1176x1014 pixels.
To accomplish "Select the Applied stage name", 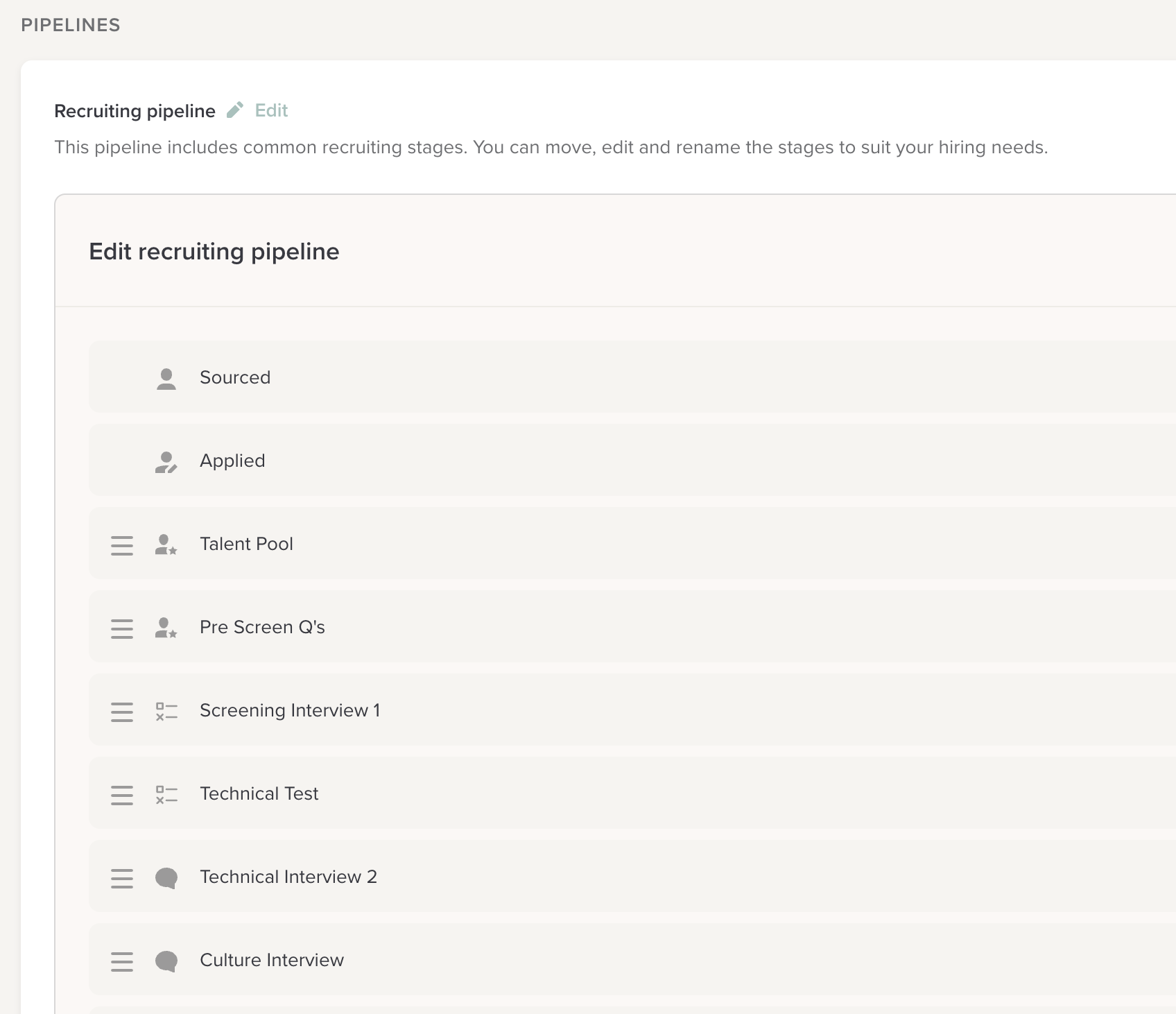I will click(x=232, y=461).
